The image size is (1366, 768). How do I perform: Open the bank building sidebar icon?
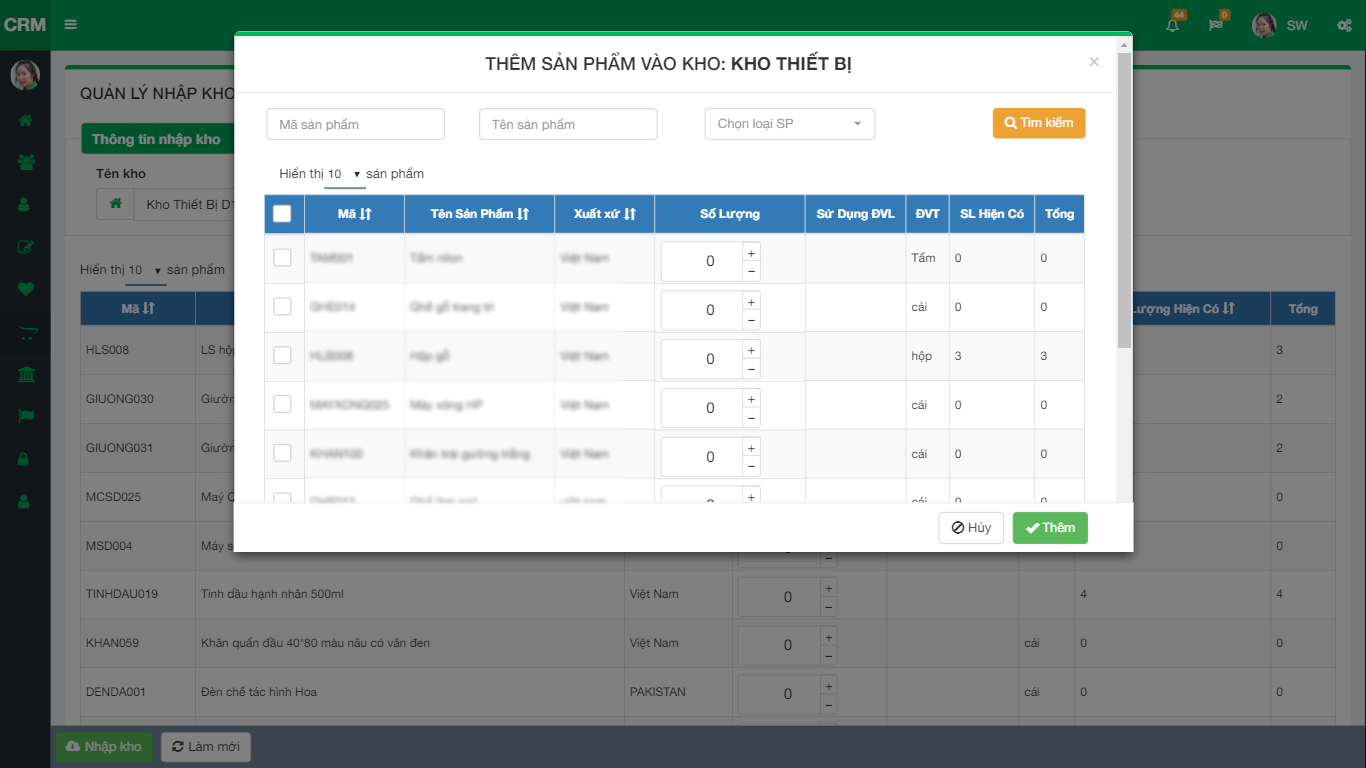pyautogui.click(x=25, y=374)
